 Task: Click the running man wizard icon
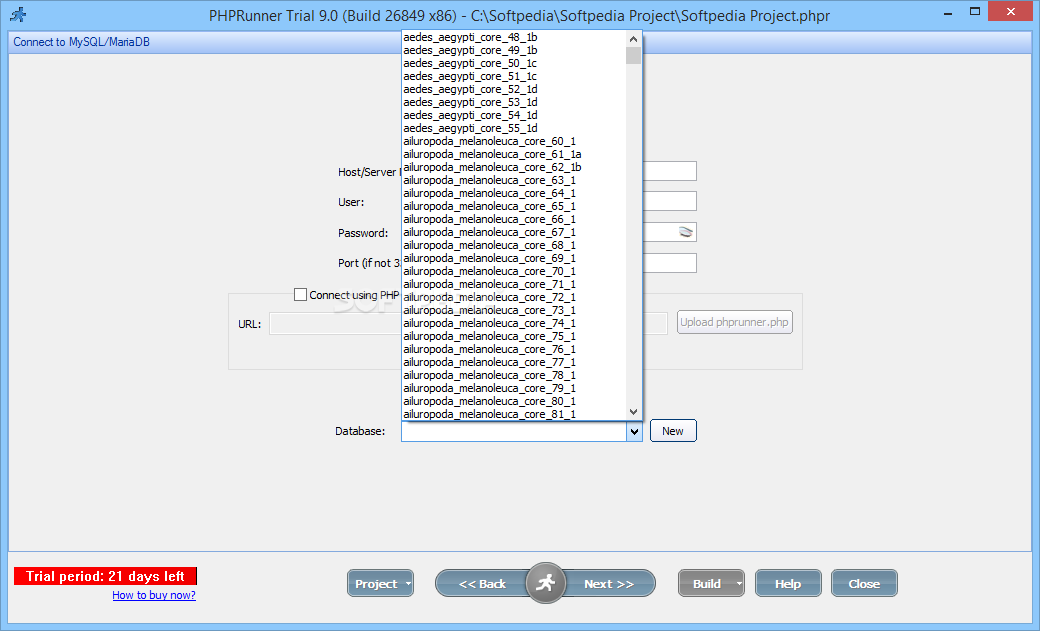point(545,583)
